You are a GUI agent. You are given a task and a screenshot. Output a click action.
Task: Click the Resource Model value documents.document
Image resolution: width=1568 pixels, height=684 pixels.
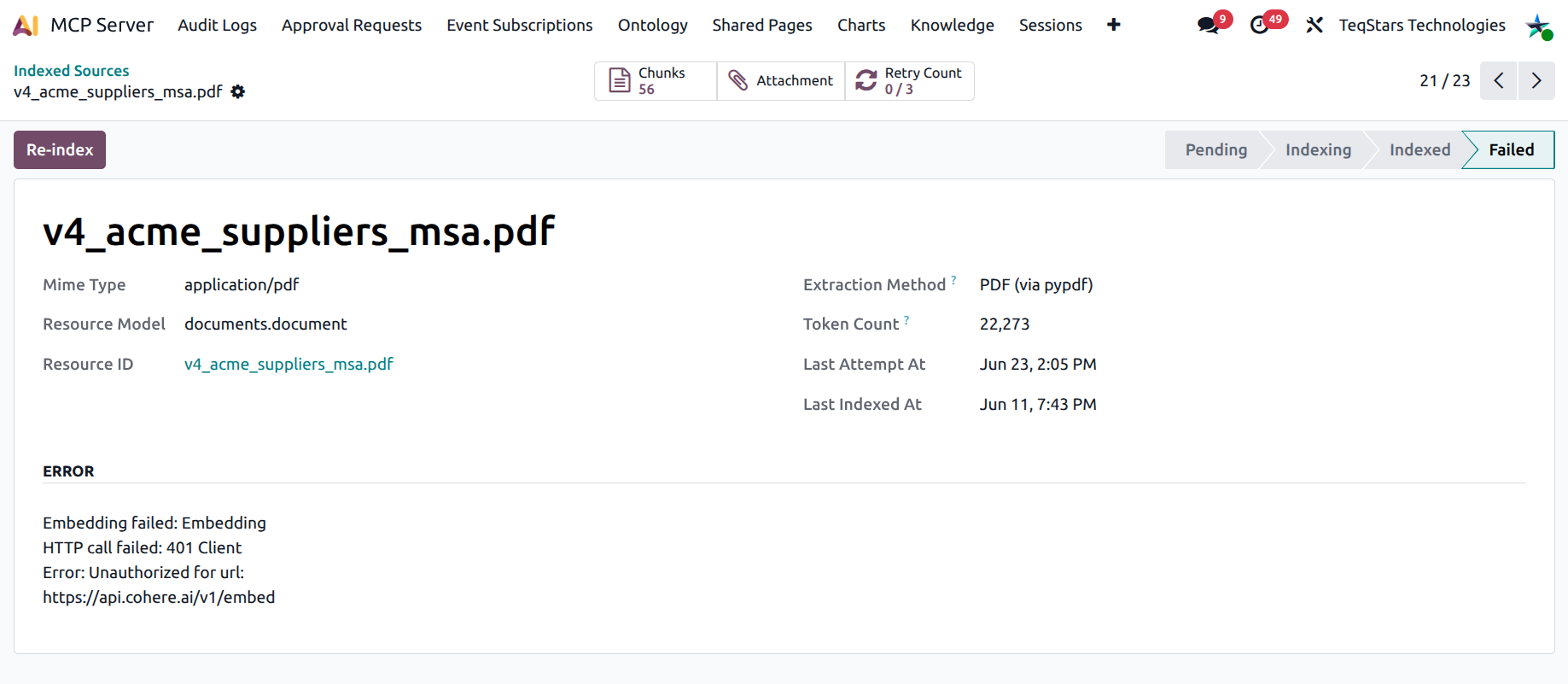(265, 324)
